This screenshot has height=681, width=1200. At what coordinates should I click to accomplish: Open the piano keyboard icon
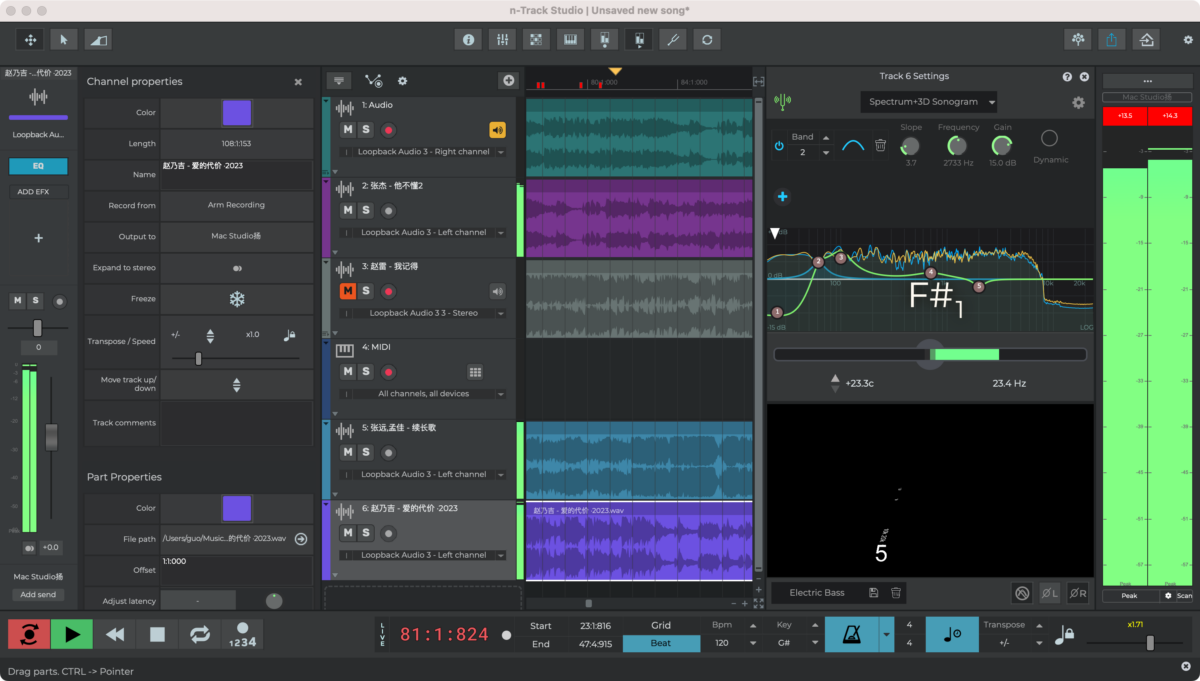(x=570, y=39)
